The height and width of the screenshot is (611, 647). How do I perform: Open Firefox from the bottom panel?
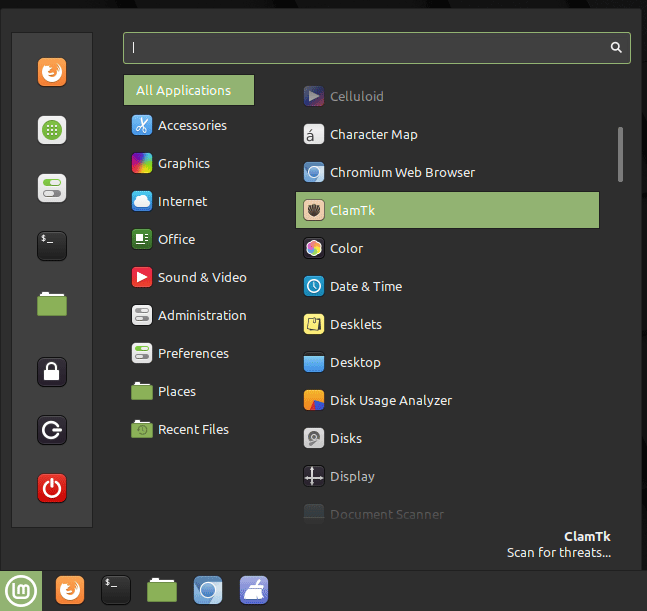[70, 590]
